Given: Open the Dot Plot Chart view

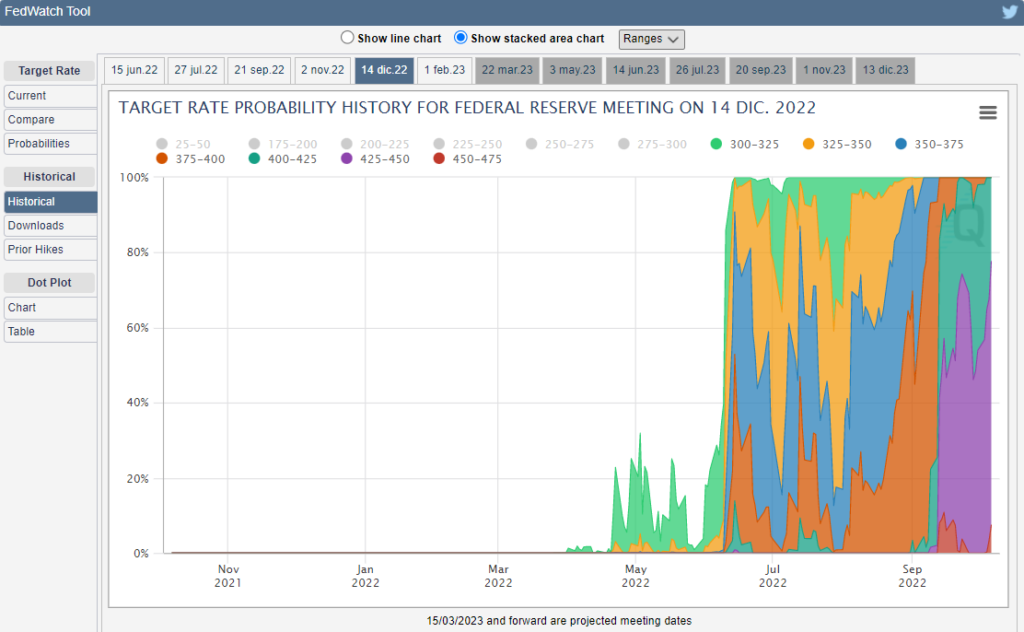Looking at the screenshot, I should (50, 308).
